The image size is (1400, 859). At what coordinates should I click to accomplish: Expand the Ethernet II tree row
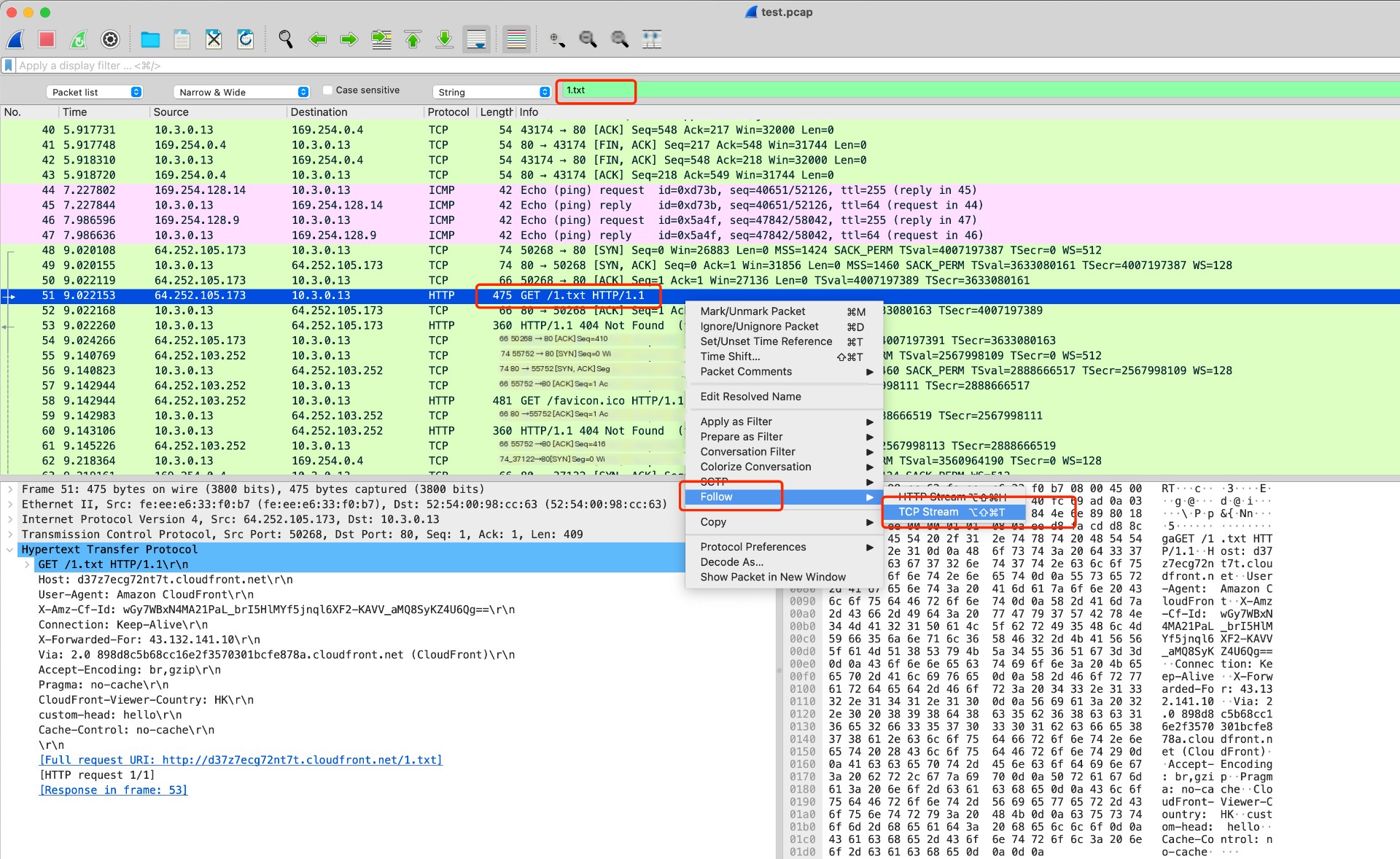(x=10, y=505)
